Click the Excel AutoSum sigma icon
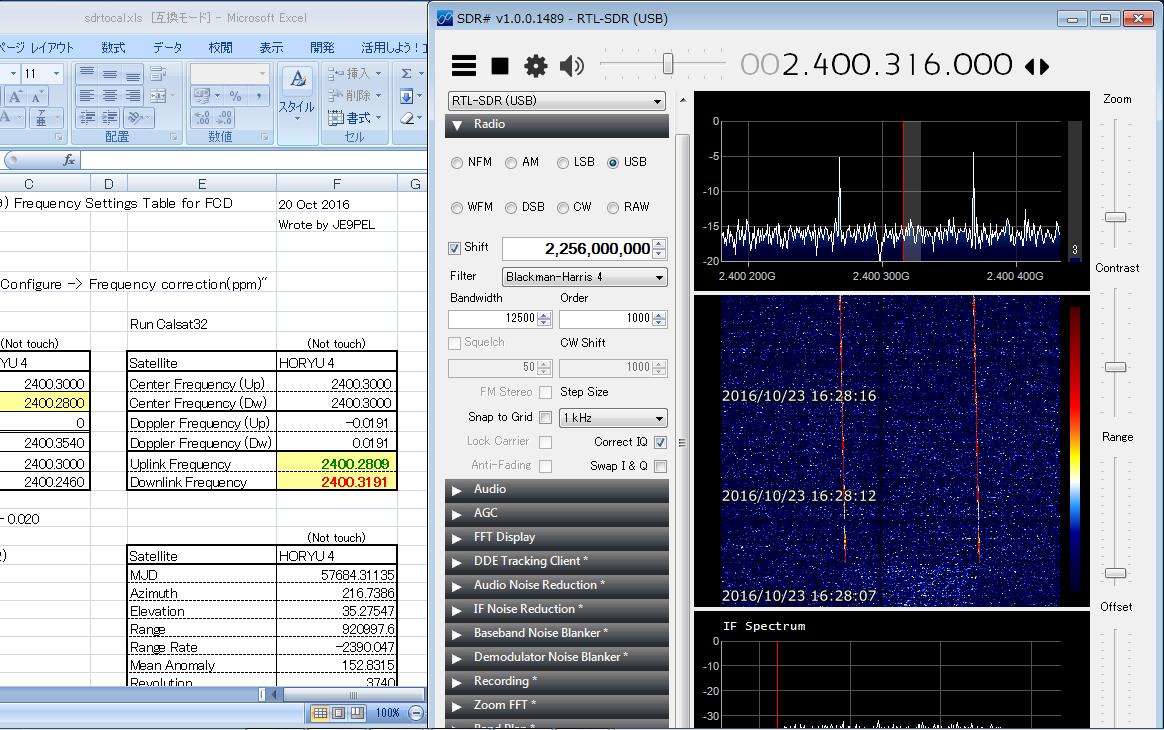This screenshot has width=1164, height=730. pos(407,74)
